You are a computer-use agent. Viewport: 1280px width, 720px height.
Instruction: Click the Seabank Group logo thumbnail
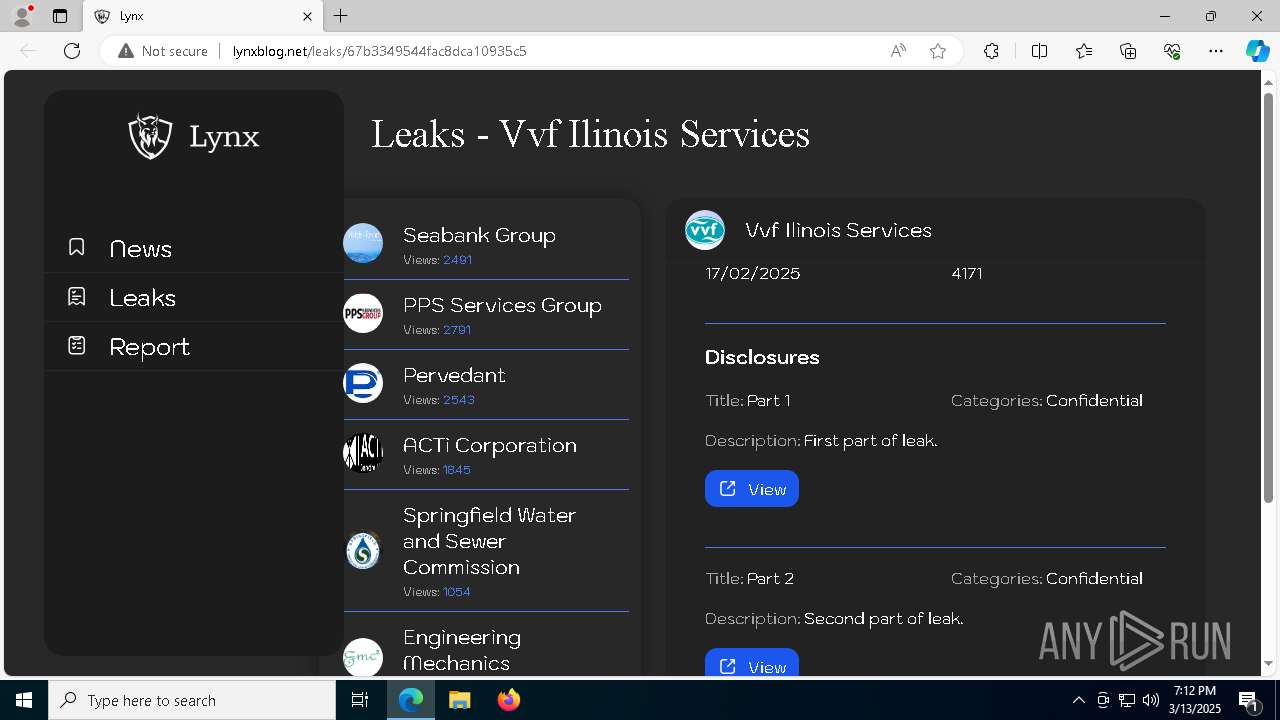coord(363,244)
